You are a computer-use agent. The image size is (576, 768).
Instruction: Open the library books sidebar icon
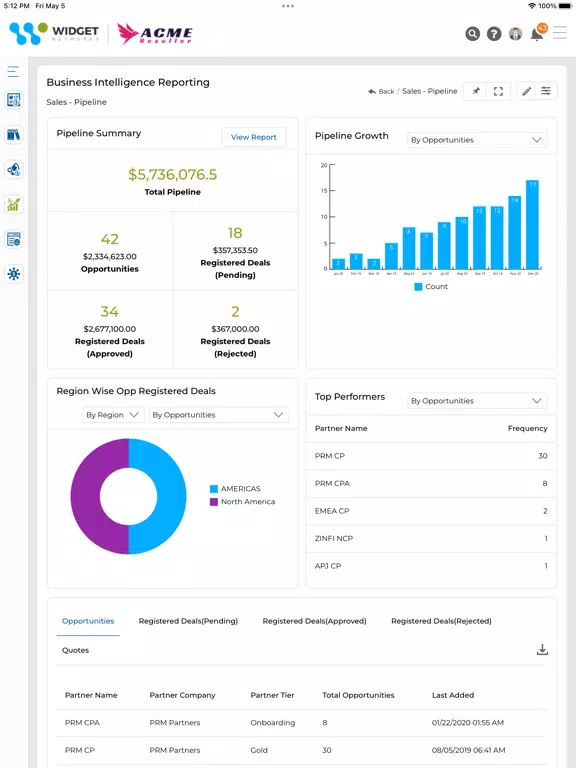tap(14, 134)
